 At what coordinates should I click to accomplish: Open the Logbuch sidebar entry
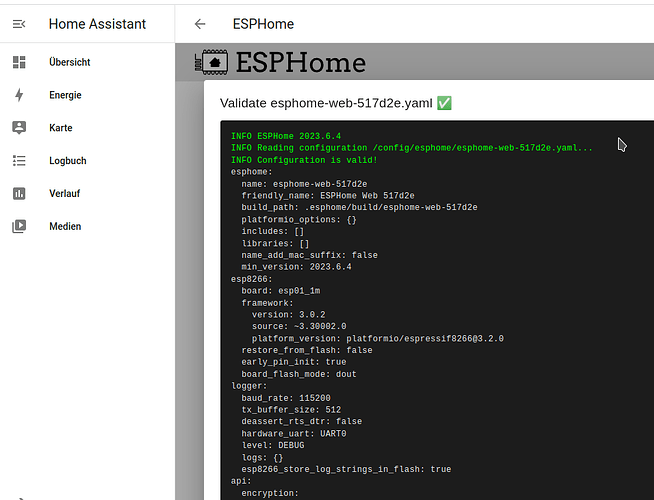click(87, 161)
